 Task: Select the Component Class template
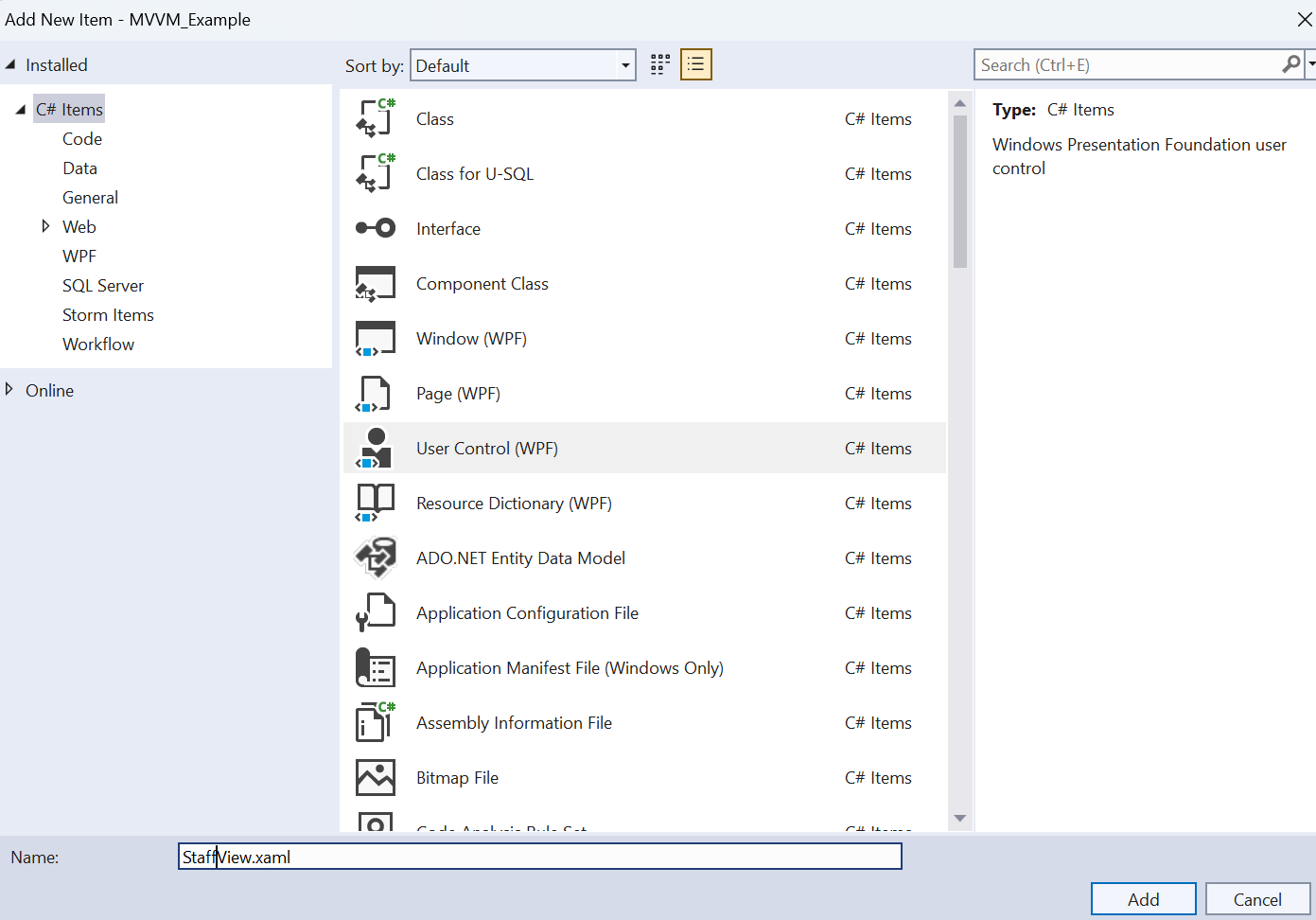483,283
